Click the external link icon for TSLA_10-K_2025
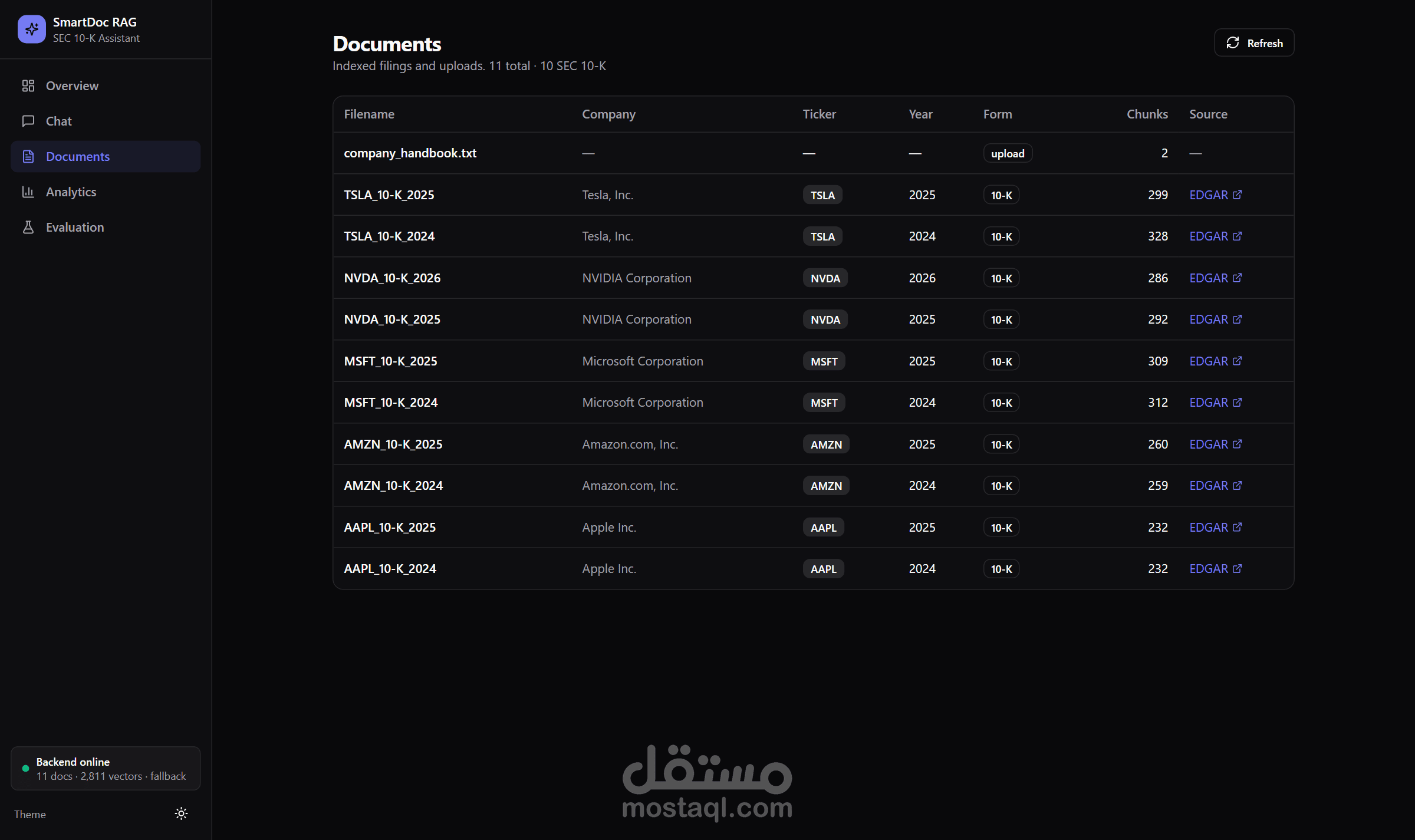Viewport: 1415px width, 840px height. pyautogui.click(x=1238, y=195)
